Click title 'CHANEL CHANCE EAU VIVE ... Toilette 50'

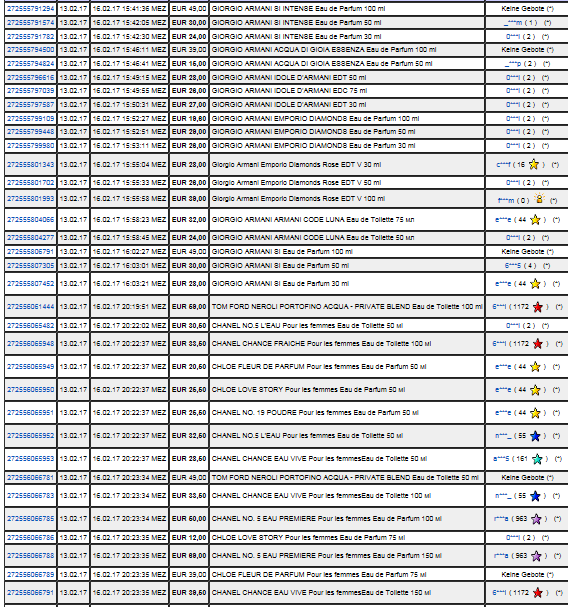coord(319,459)
